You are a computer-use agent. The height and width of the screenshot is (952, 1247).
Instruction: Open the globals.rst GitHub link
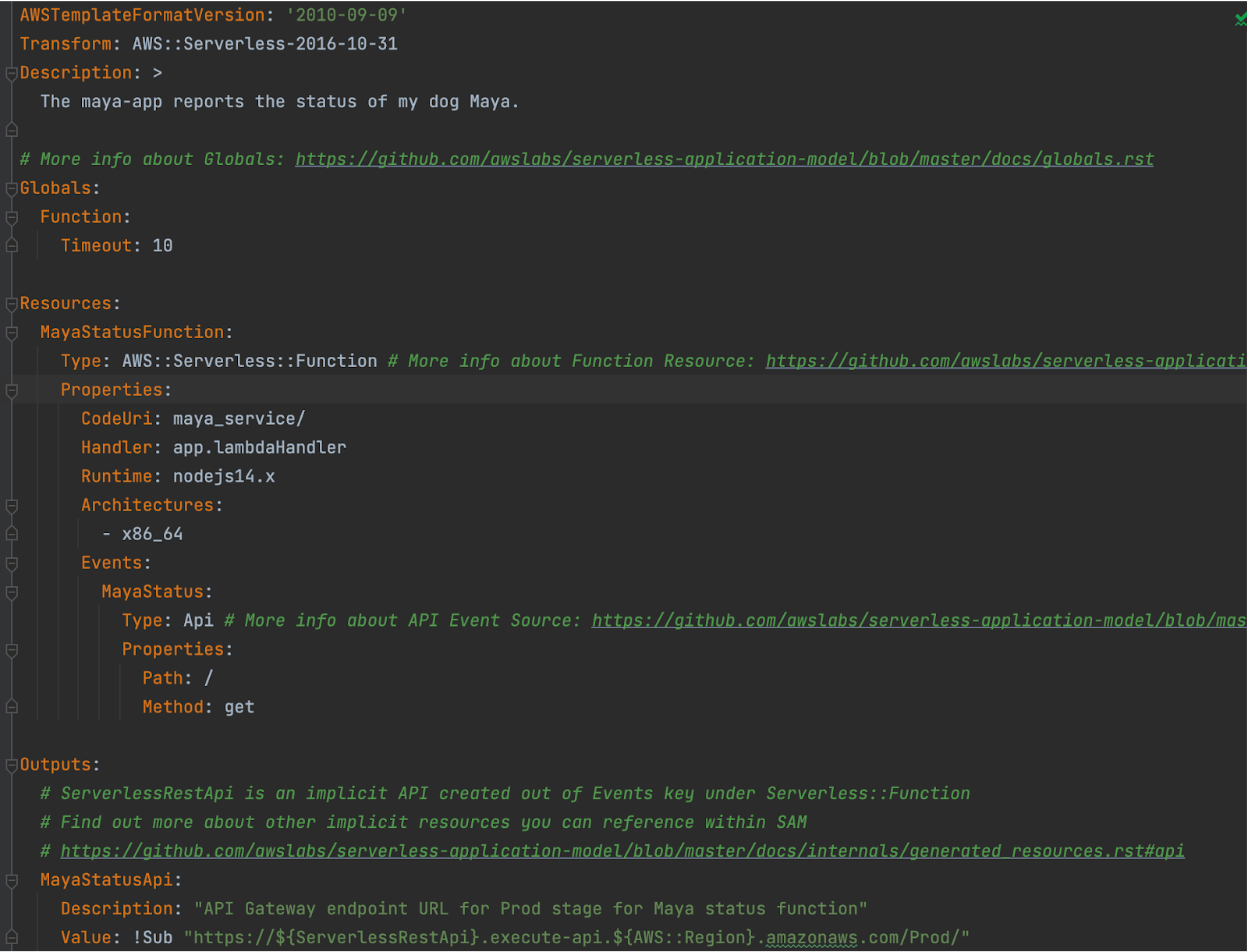[x=724, y=159]
